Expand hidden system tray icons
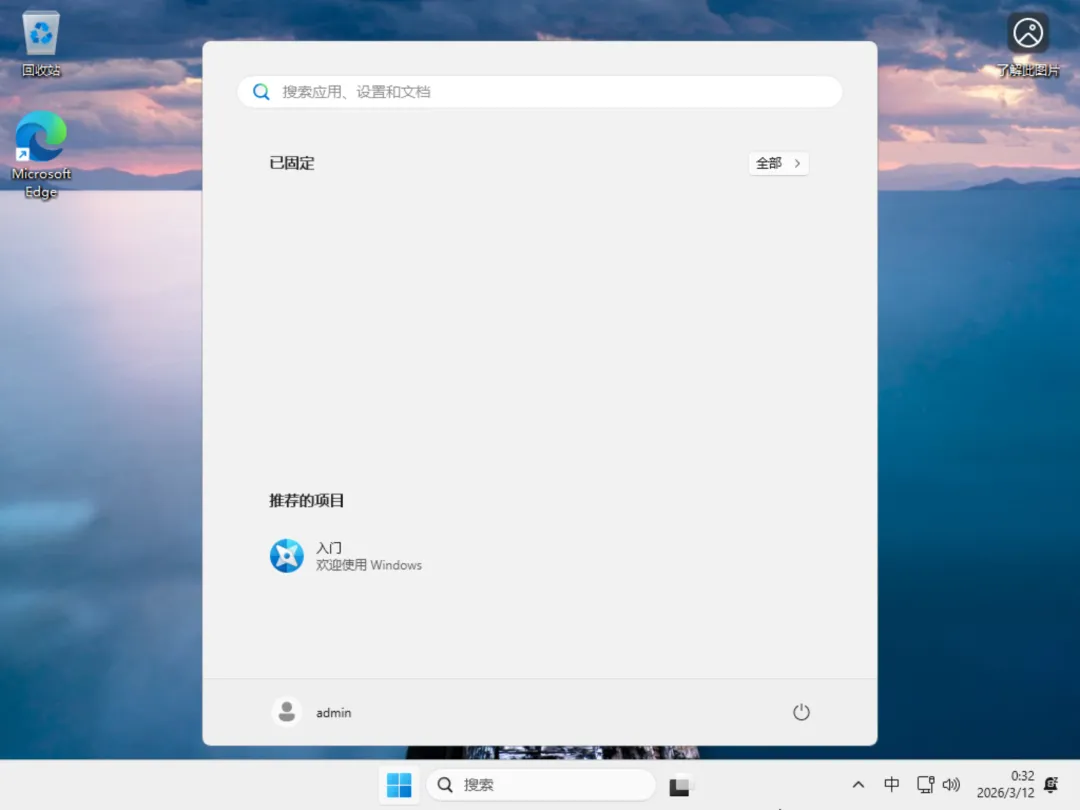The image size is (1080, 810). (858, 785)
